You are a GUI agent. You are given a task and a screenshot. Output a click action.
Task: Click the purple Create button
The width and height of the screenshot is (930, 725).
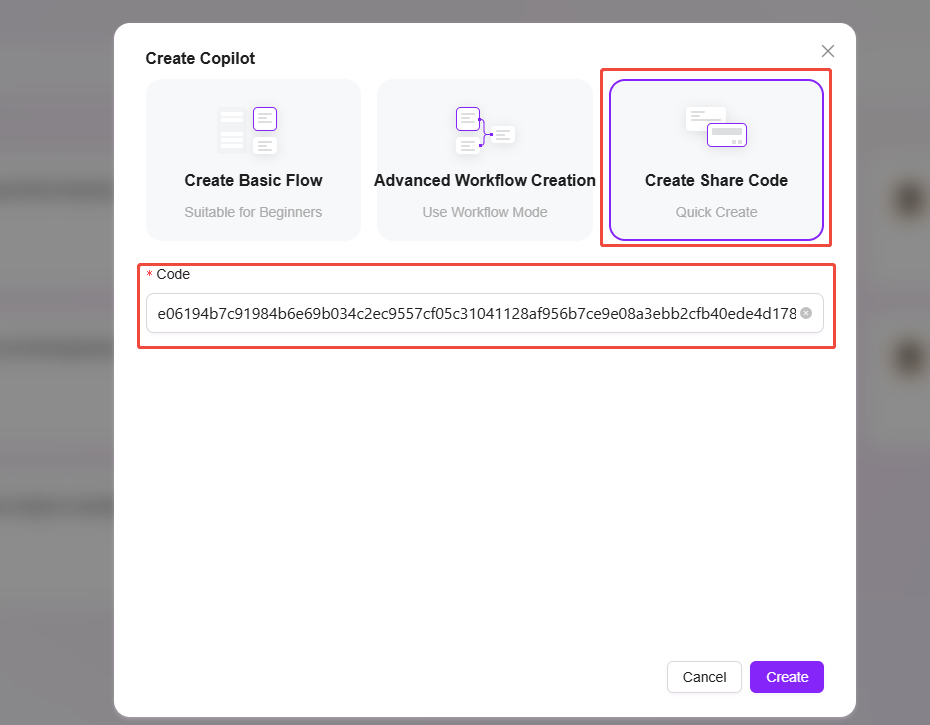[x=787, y=677]
